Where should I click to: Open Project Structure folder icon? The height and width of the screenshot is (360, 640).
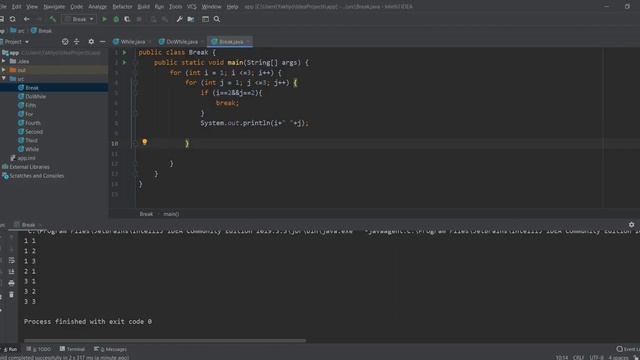(191, 19)
